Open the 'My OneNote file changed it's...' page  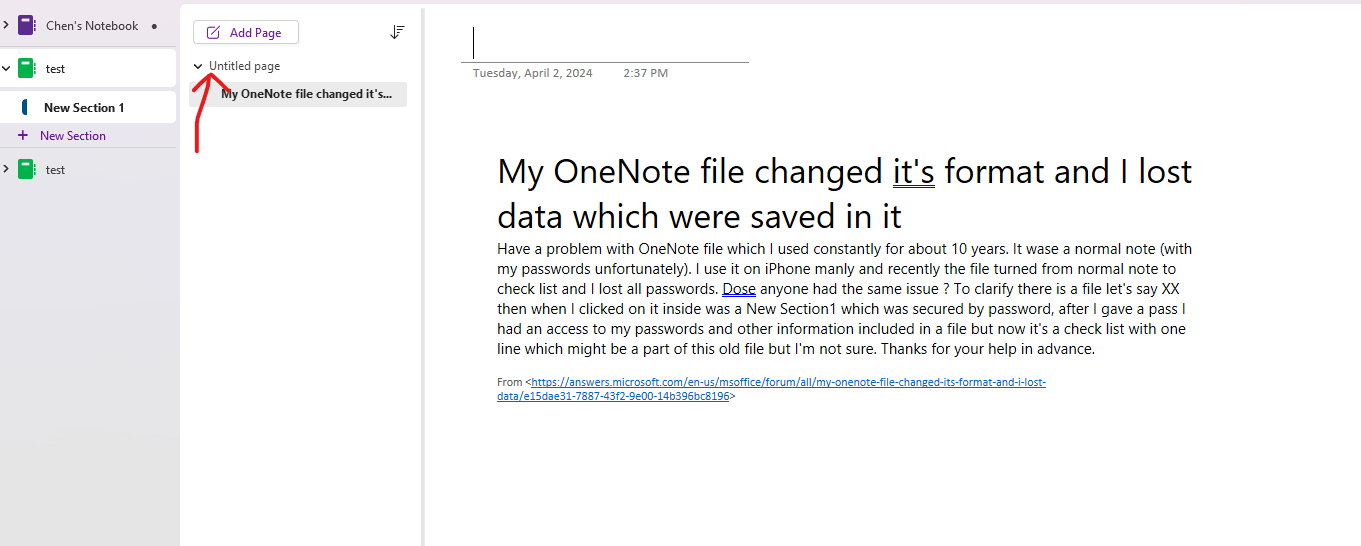tap(298, 94)
